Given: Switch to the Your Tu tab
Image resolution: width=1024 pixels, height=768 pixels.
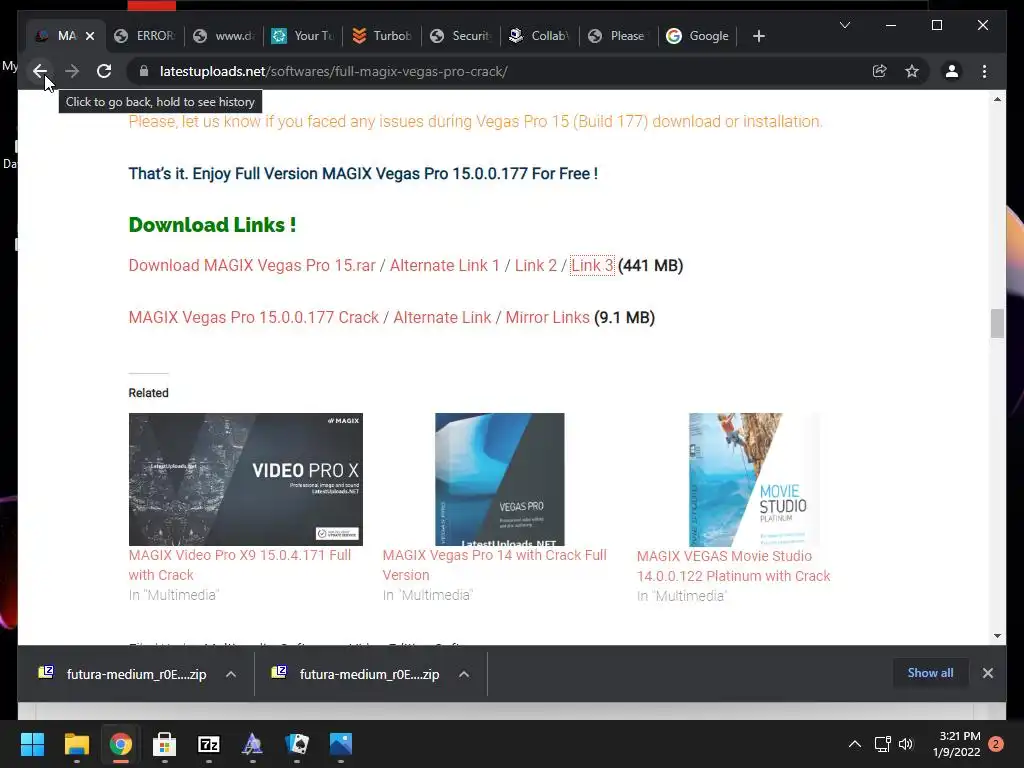Looking at the screenshot, I should tap(303, 36).
